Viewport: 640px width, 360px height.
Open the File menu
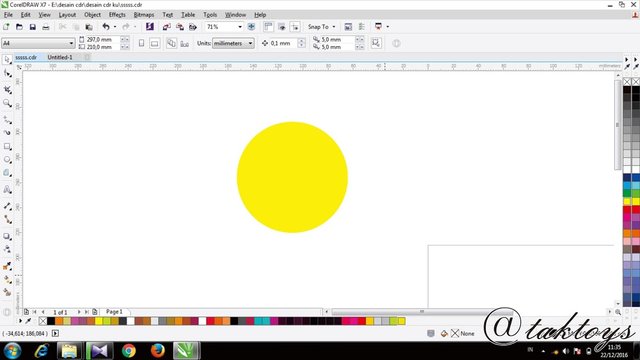click(x=8, y=15)
